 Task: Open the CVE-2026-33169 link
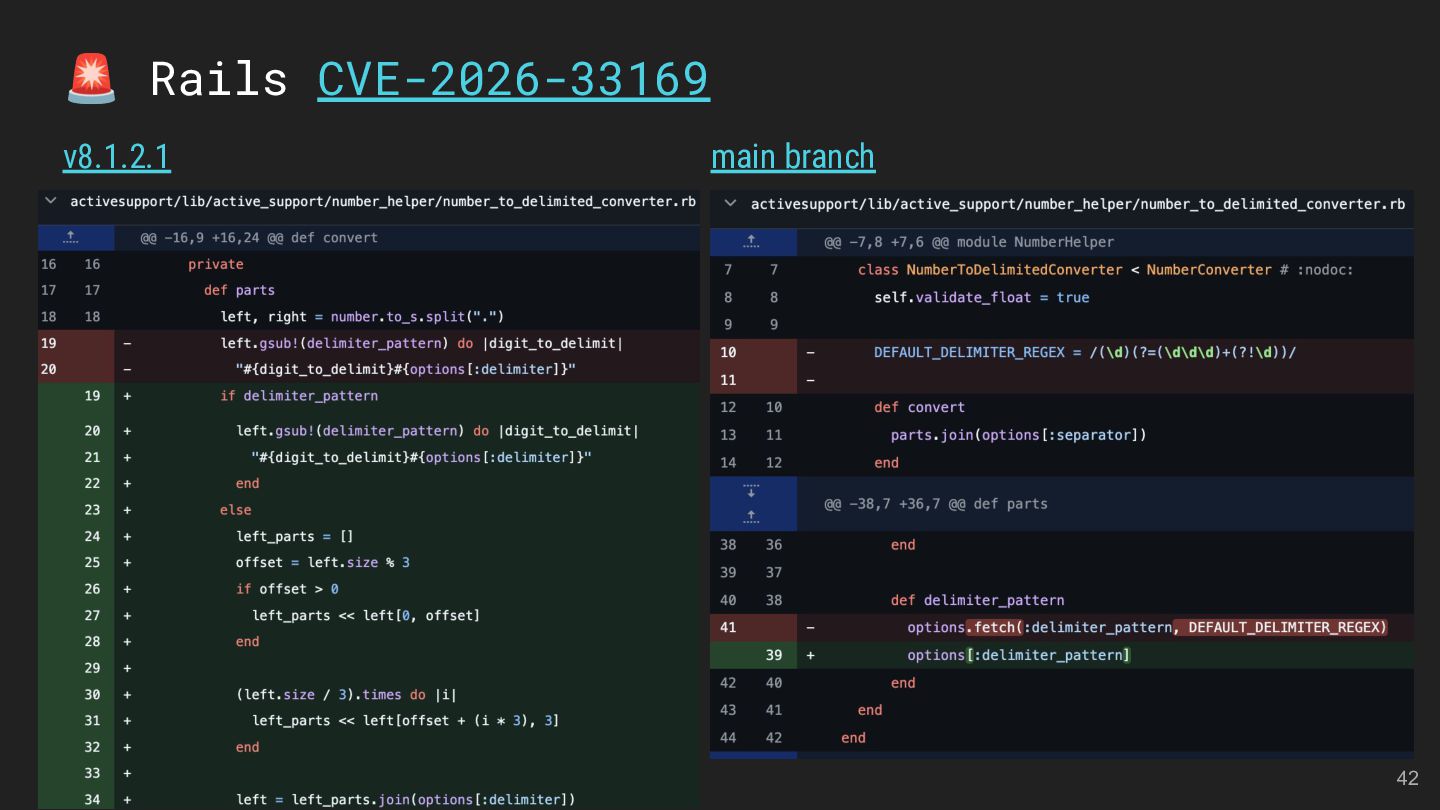(514, 79)
